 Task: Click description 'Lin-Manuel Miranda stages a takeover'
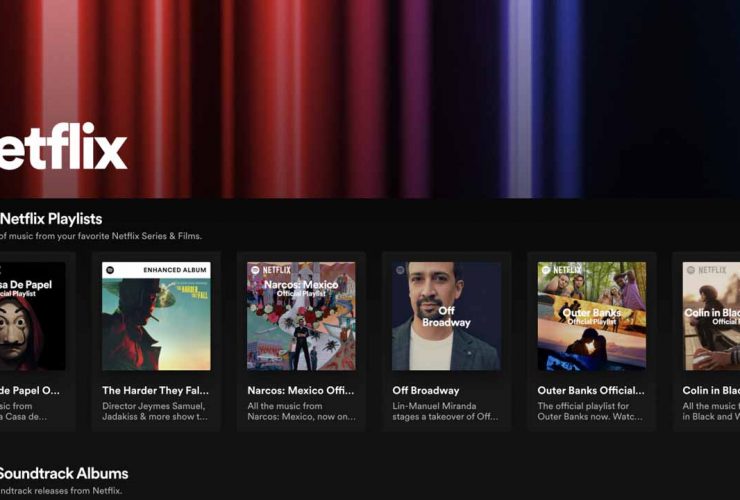[x=445, y=411]
